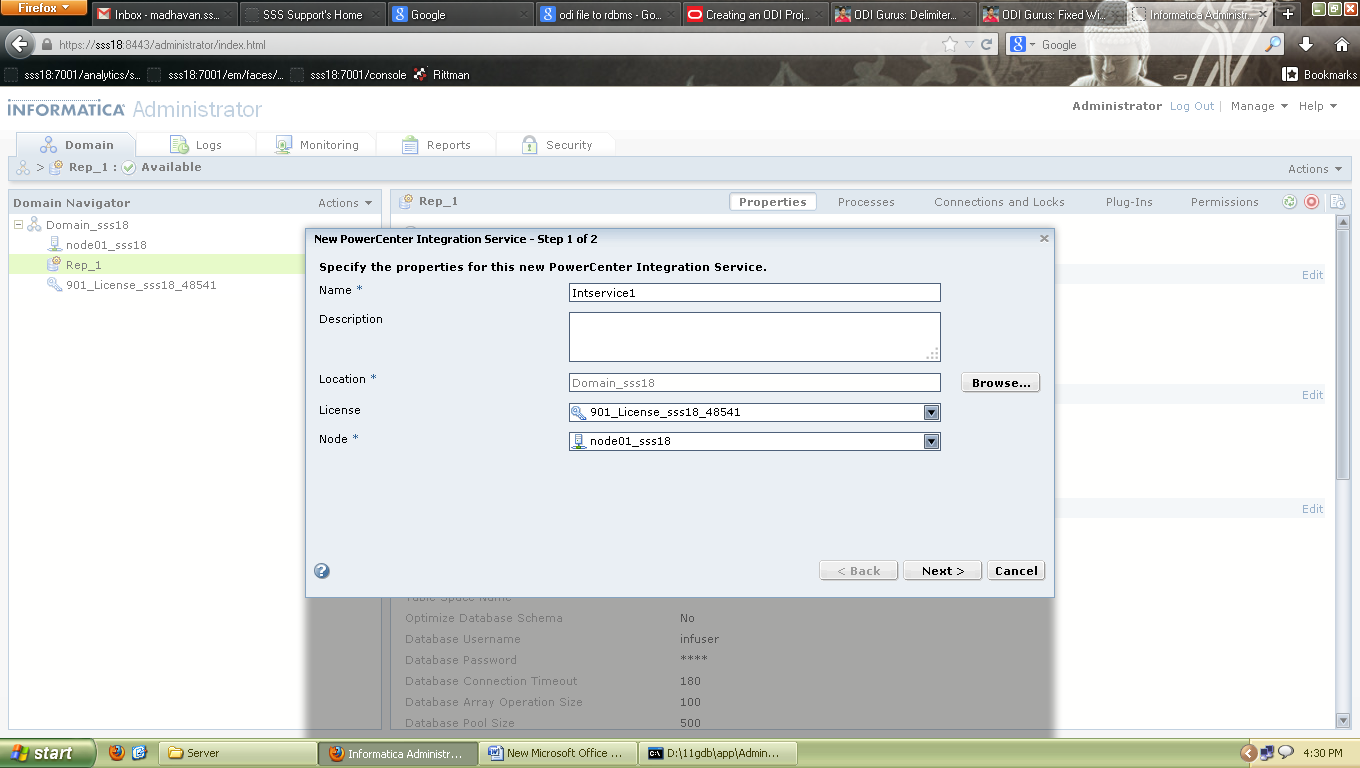Select Rep_1 in Domain Navigator

(84, 265)
